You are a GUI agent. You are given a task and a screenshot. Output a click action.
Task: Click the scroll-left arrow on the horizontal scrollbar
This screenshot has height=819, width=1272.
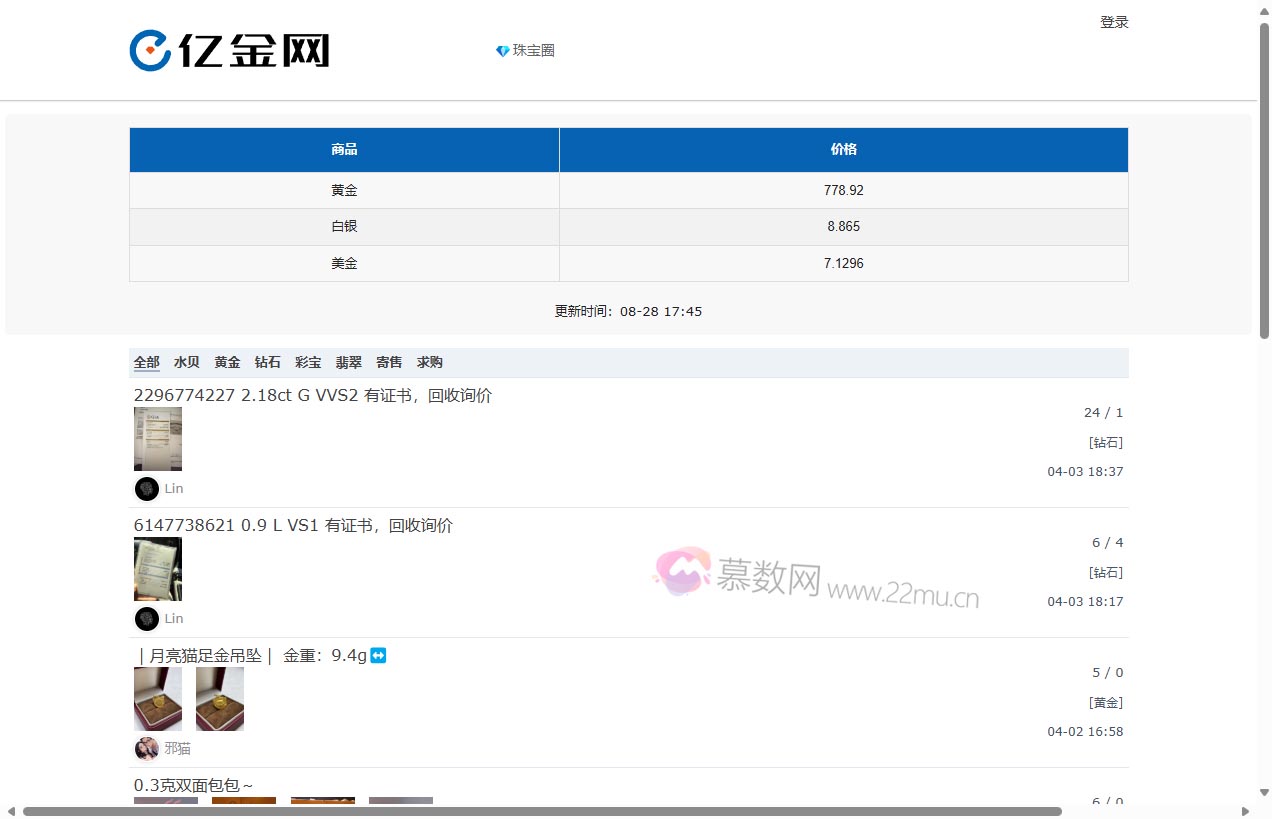tap(11, 811)
